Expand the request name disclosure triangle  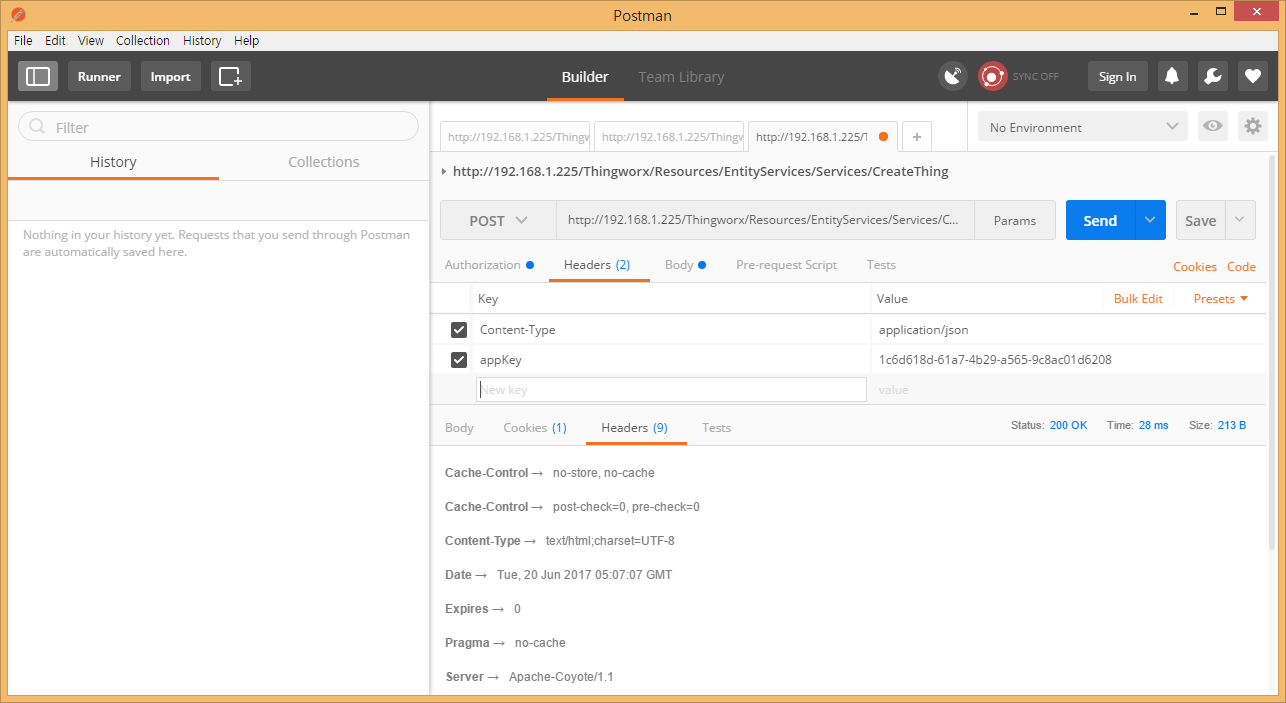point(444,172)
